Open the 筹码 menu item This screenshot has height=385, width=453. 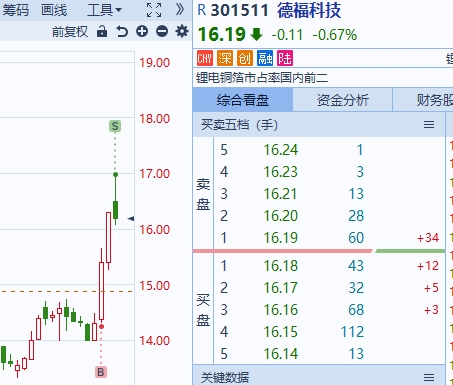point(16,10)
